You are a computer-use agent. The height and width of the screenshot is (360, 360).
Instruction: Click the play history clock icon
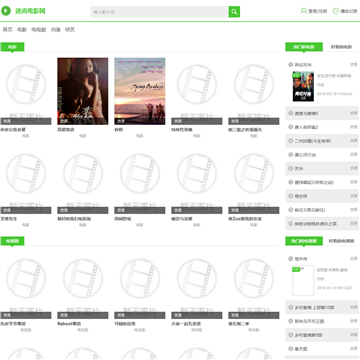(x=336, y=11)
